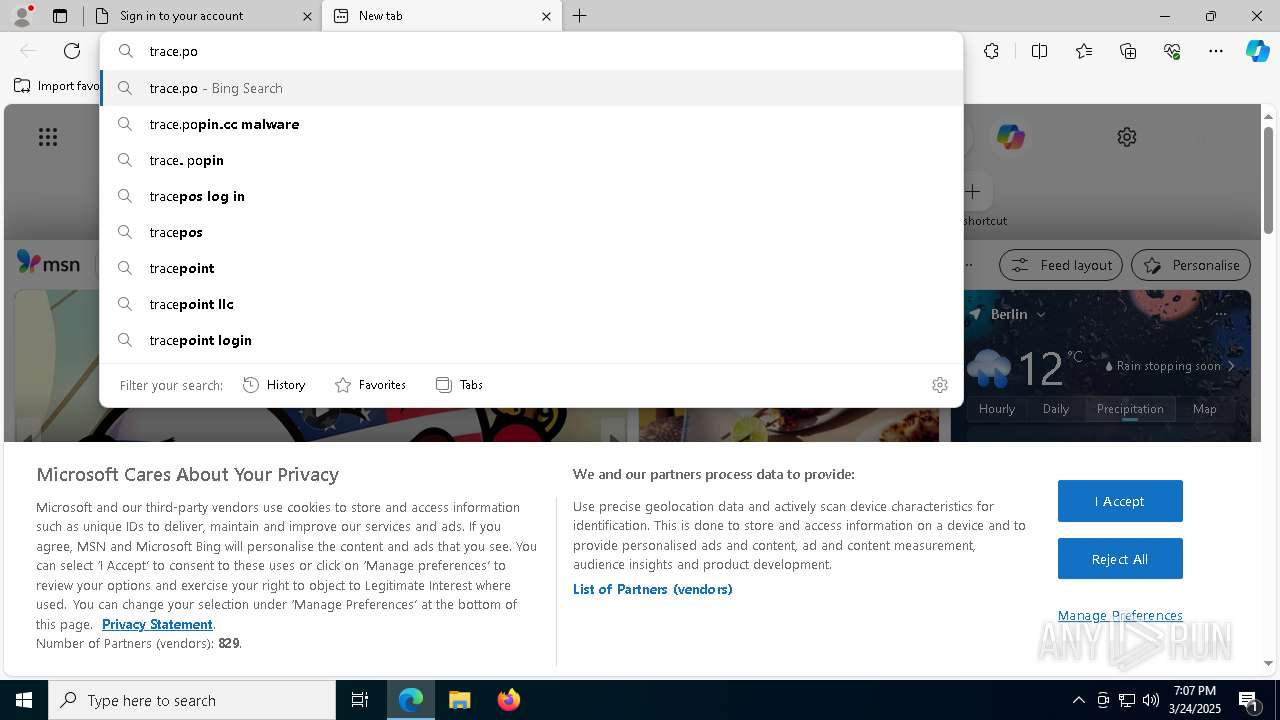Open Manage Preferences link
Image resolution: width=1280 pixels, height=720 pixels.
[x=1120, y=615]
